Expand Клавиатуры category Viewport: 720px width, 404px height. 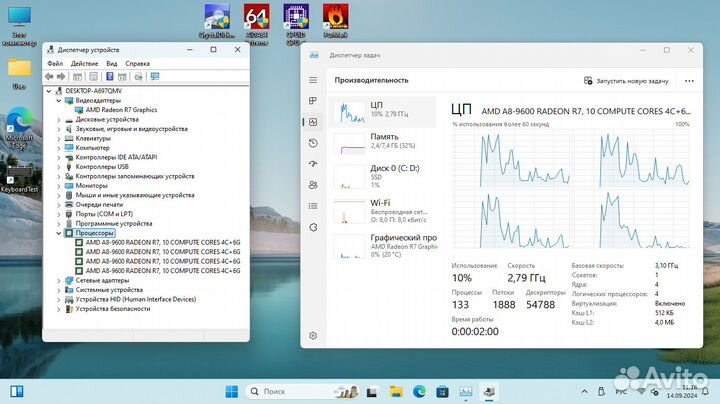tap(59, 138)
